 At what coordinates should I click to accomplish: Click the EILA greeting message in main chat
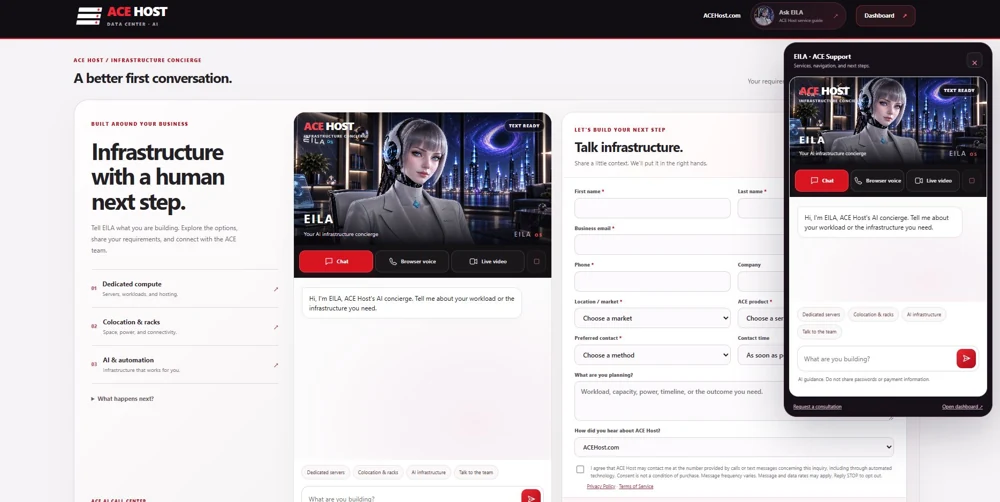click(x=411, y=303)
